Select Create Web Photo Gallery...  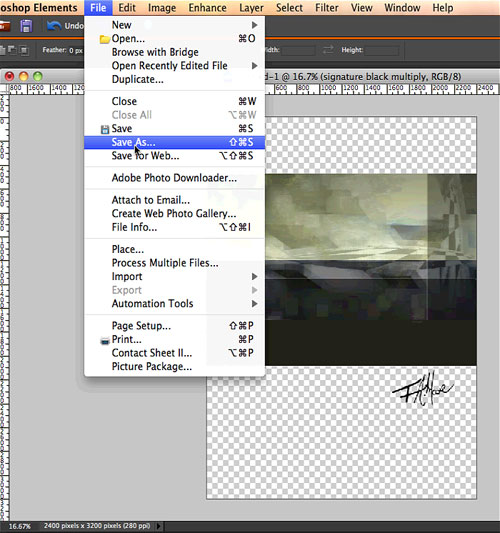[x=174, y=213]
